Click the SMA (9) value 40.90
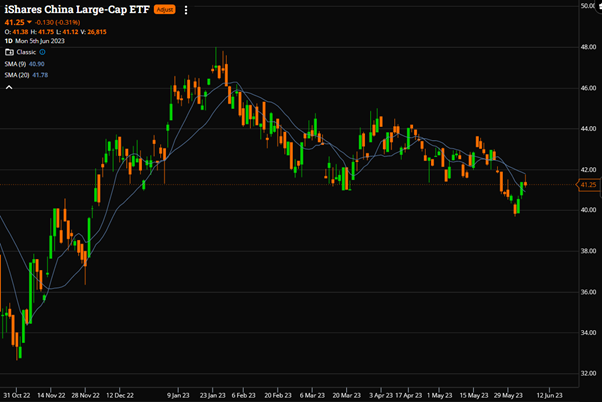This screenshot has height=402, width=602. point(37,64)
